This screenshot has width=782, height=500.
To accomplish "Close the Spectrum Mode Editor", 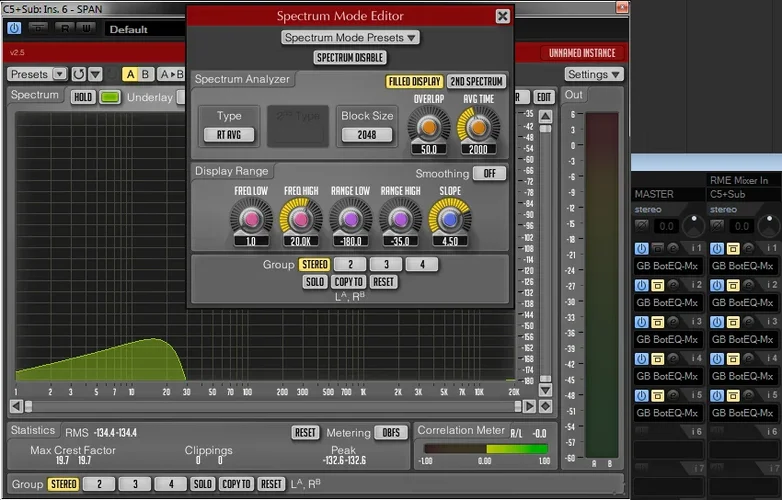I will tap(503, 16).
